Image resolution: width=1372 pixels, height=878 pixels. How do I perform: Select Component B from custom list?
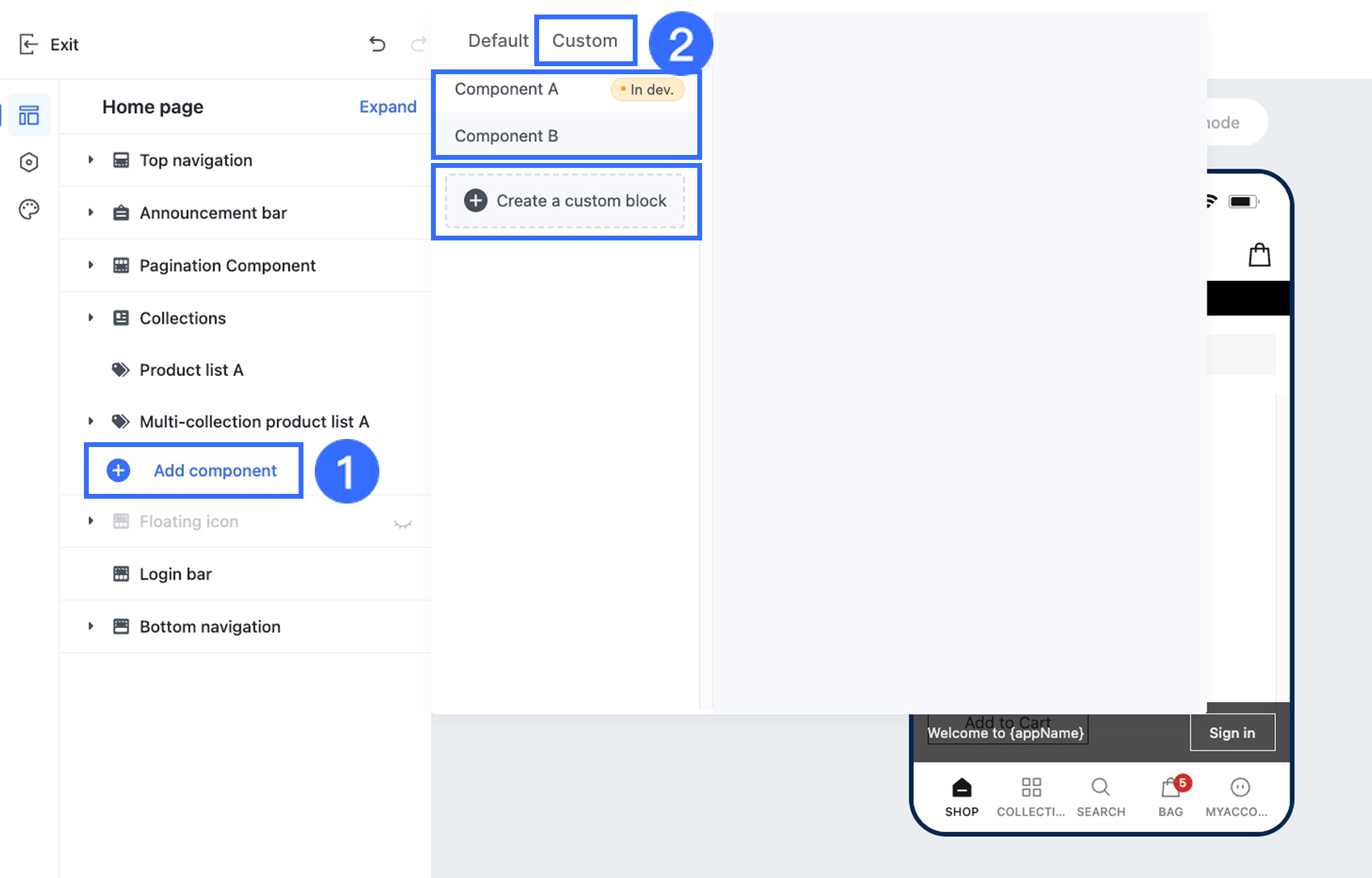click(507, 136)
